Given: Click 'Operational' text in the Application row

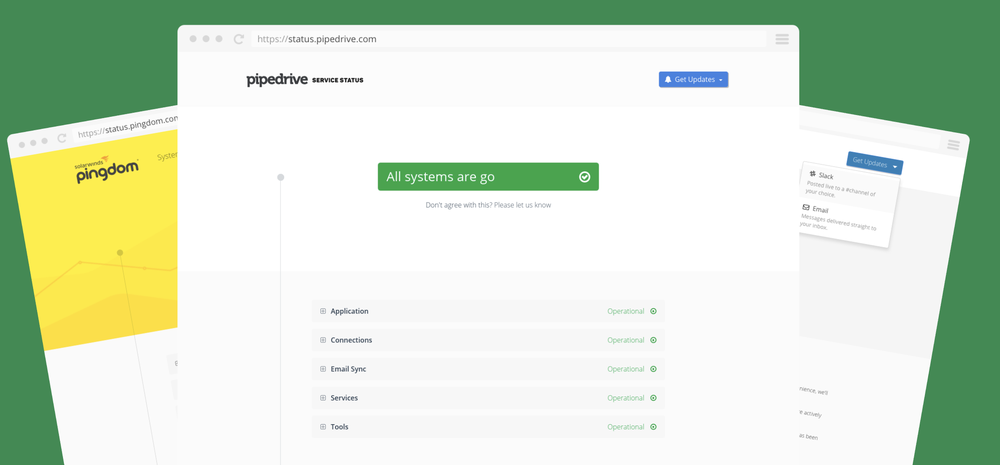Looking at the screenshot, I should (x=626, y=311).
